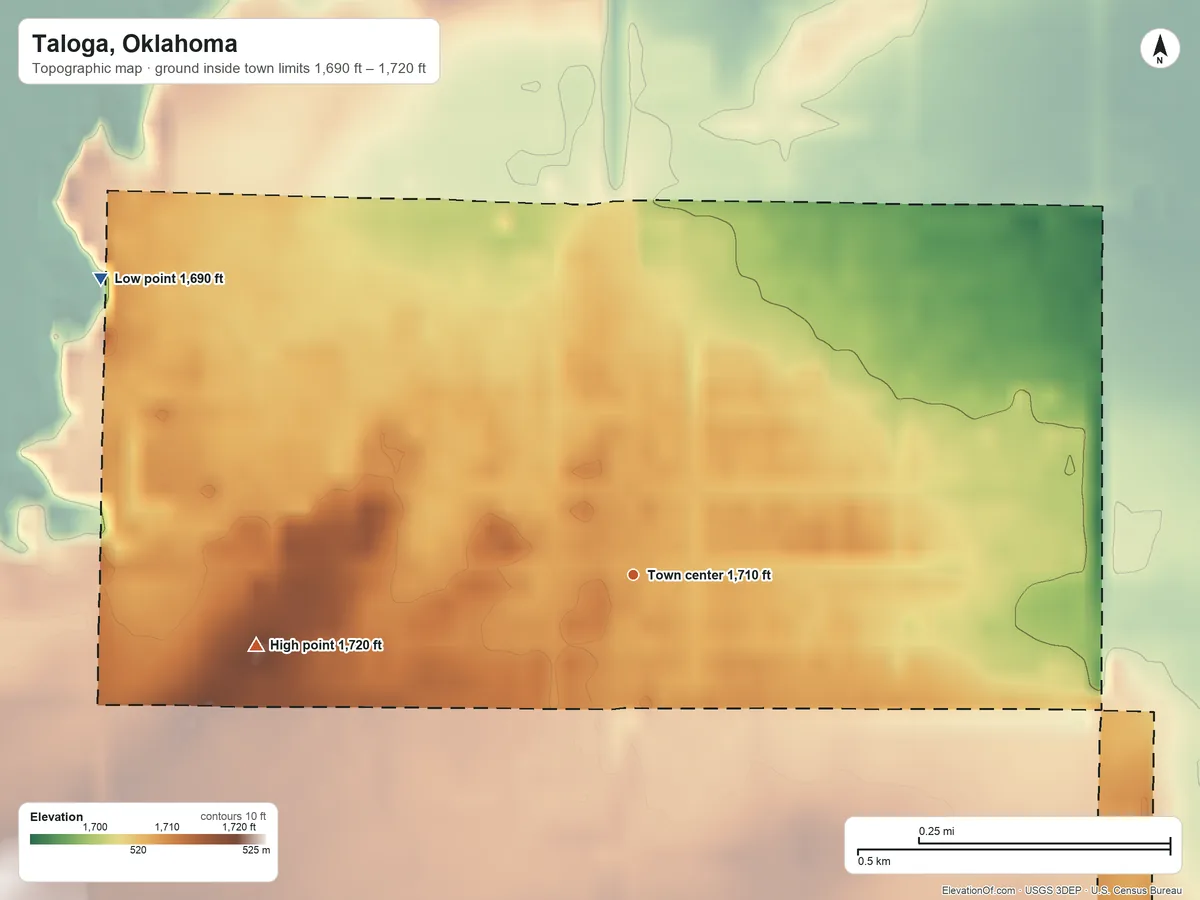Click the '0.25 mi' scale bar label
This screenshot has width=1200, height=900.
click(x=936, y=831)
